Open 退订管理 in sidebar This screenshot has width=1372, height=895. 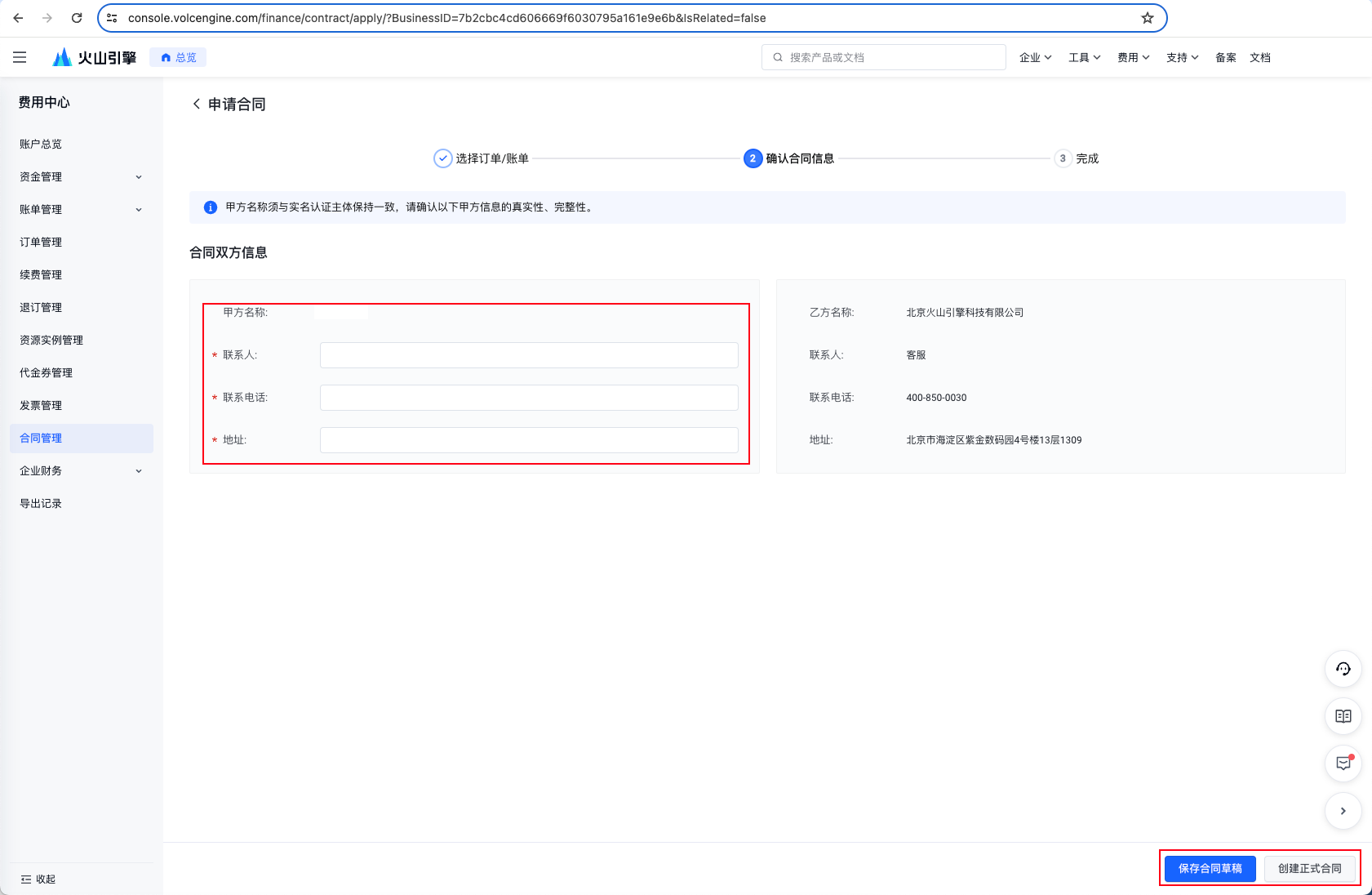pos(82,308)
